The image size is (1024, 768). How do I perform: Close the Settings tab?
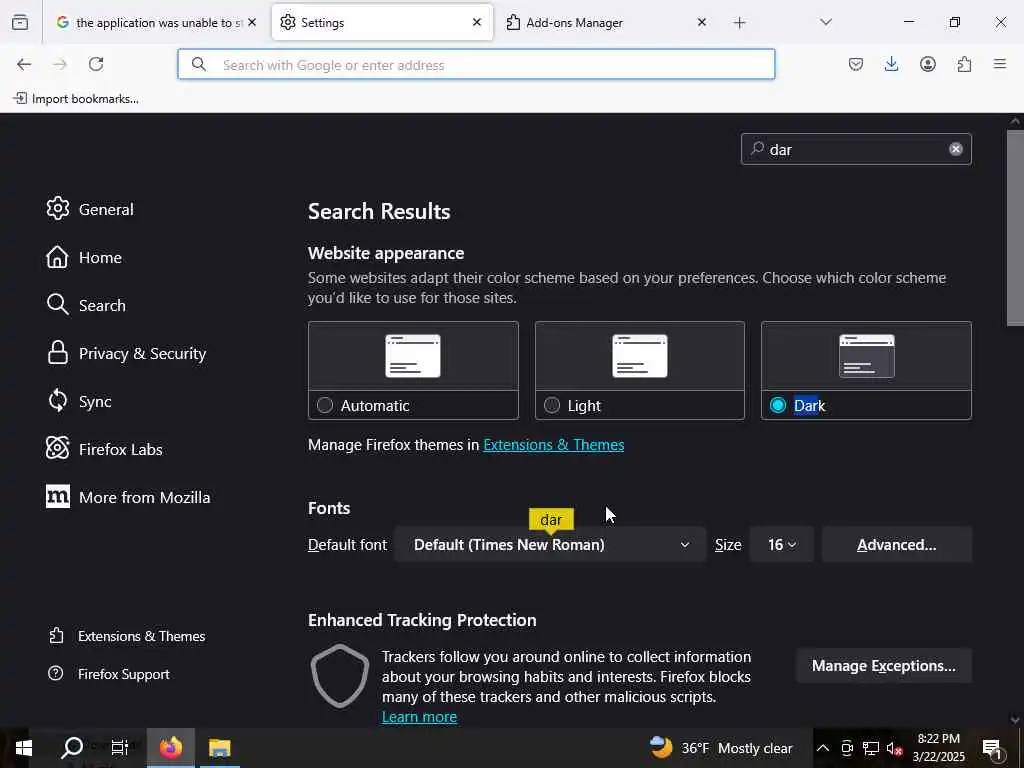point(477,22)
